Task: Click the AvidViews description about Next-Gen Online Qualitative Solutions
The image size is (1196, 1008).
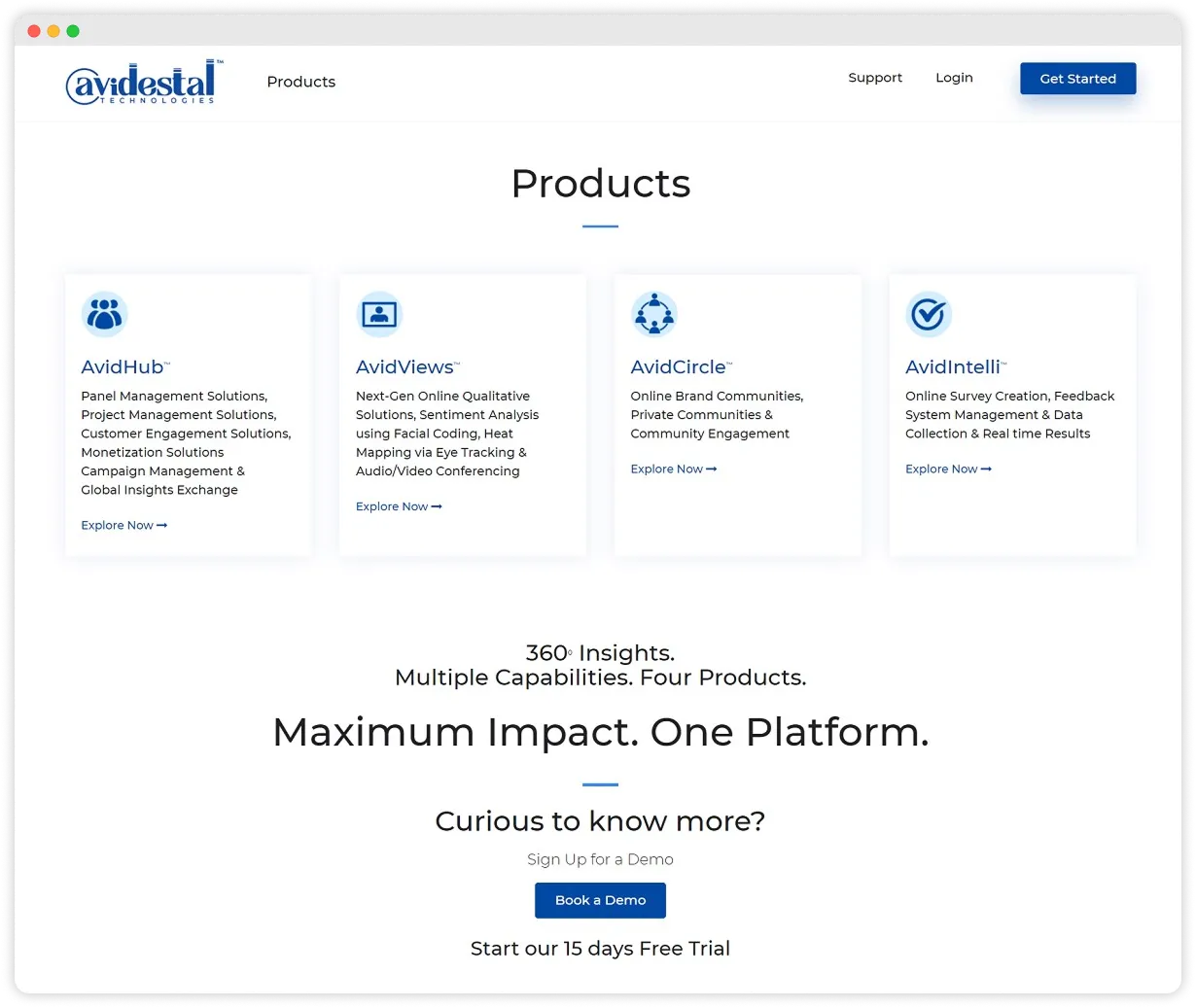Action: tap(447, 434)
